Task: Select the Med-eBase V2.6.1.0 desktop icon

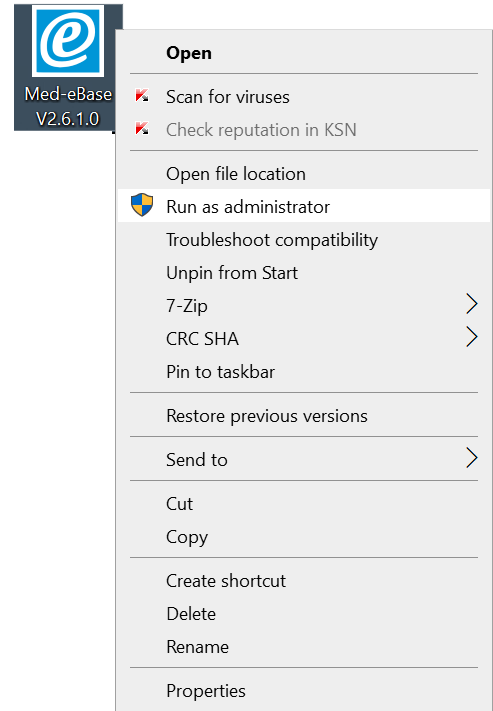Action: [68, 67]
